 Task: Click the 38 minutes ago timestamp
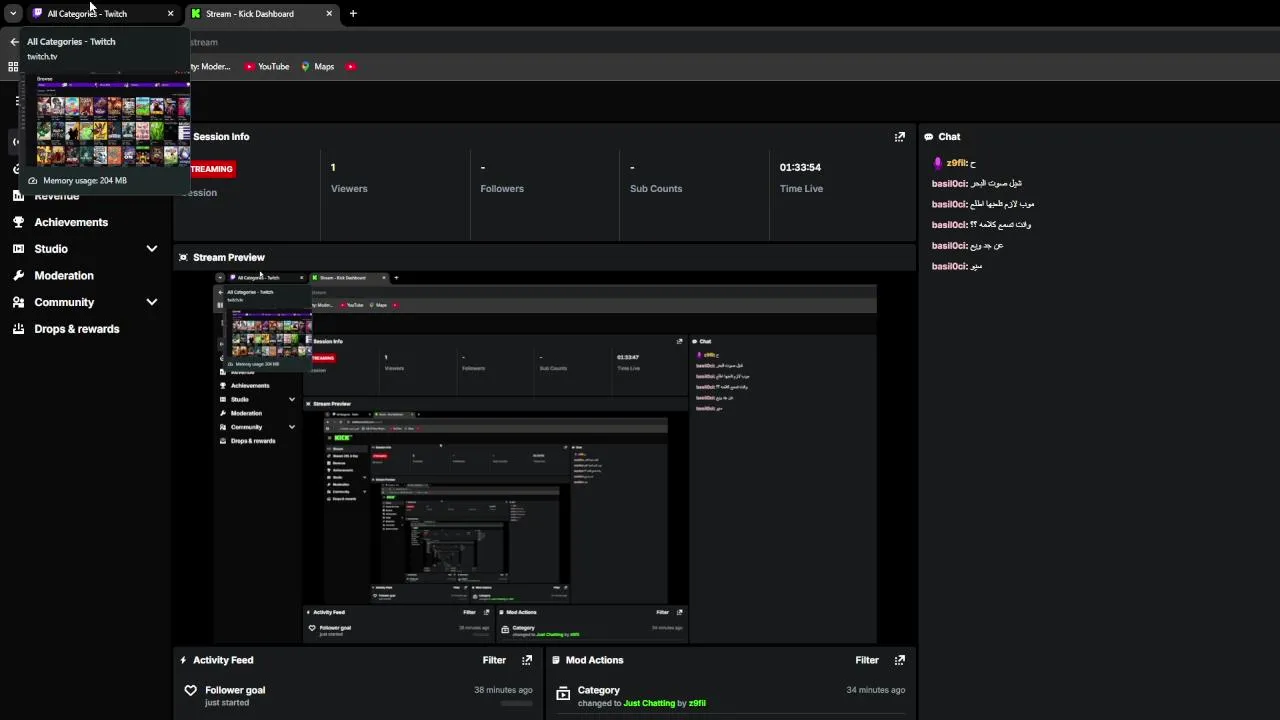pyautogui.click(x=503, y=690)
